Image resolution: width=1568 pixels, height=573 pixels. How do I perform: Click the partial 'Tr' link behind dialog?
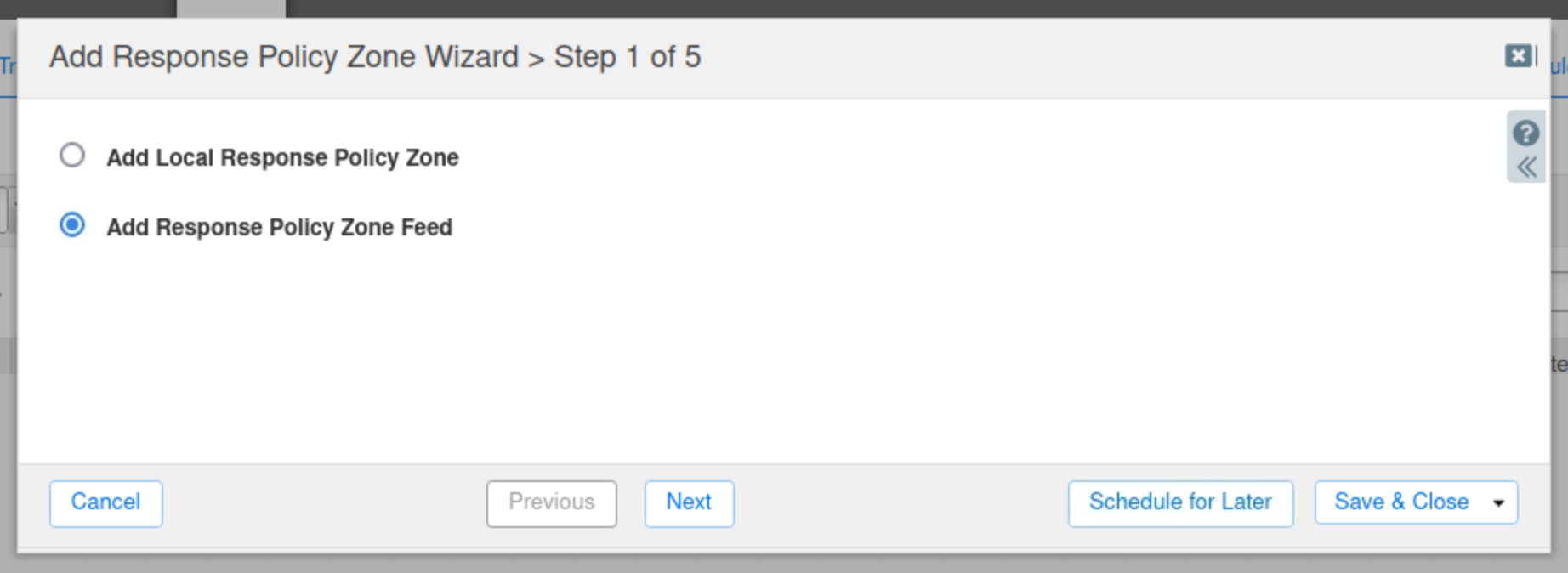(x=8, y=66)
